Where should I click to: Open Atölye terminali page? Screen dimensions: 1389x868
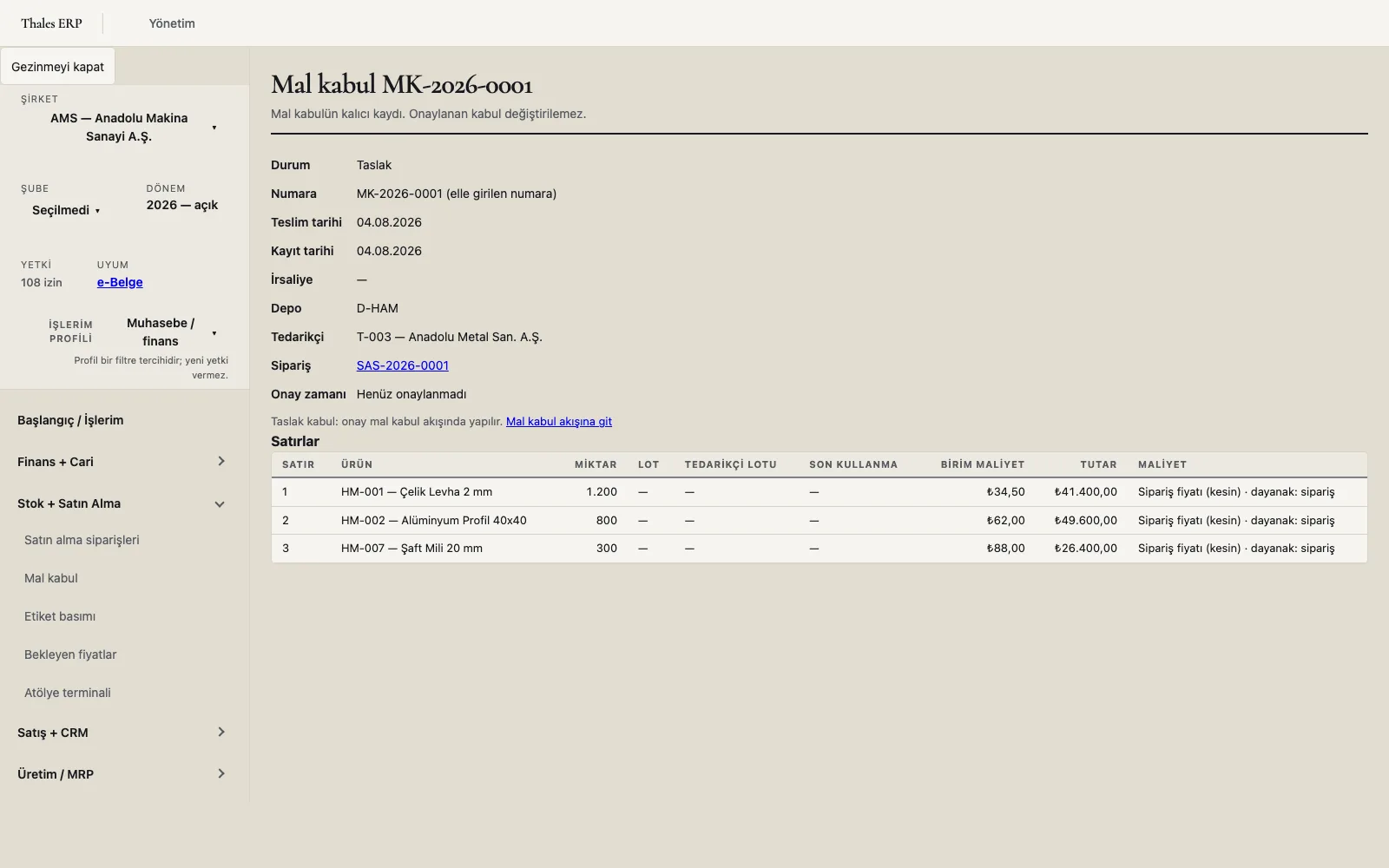coord(68,693)
